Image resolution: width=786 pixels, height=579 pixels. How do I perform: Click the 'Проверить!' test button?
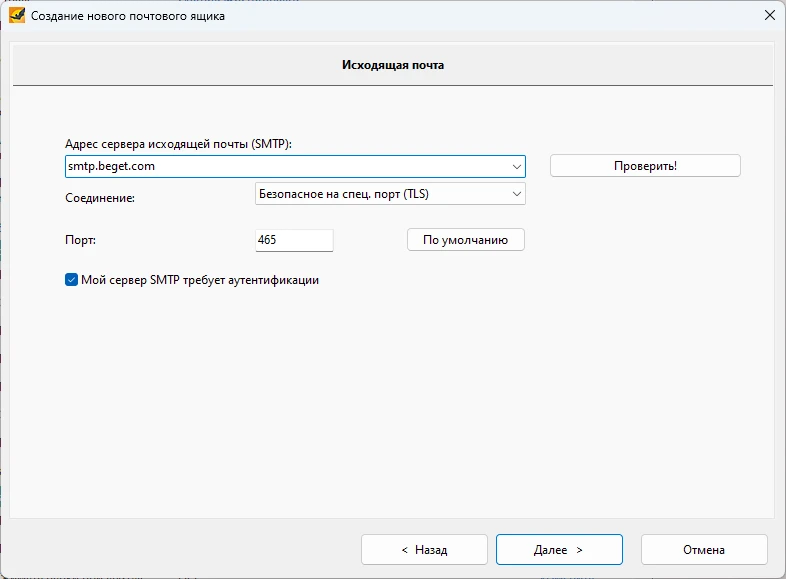(x=645, y=166)
